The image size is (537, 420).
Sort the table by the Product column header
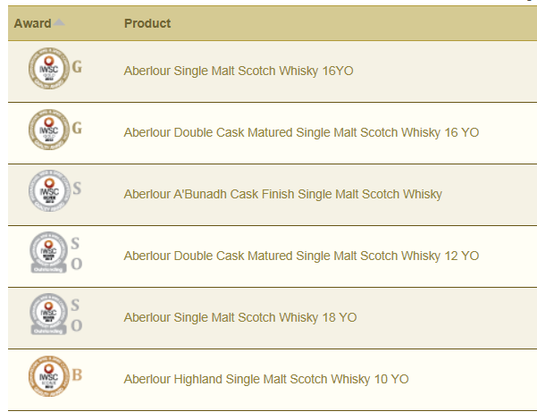click(147, 23)
